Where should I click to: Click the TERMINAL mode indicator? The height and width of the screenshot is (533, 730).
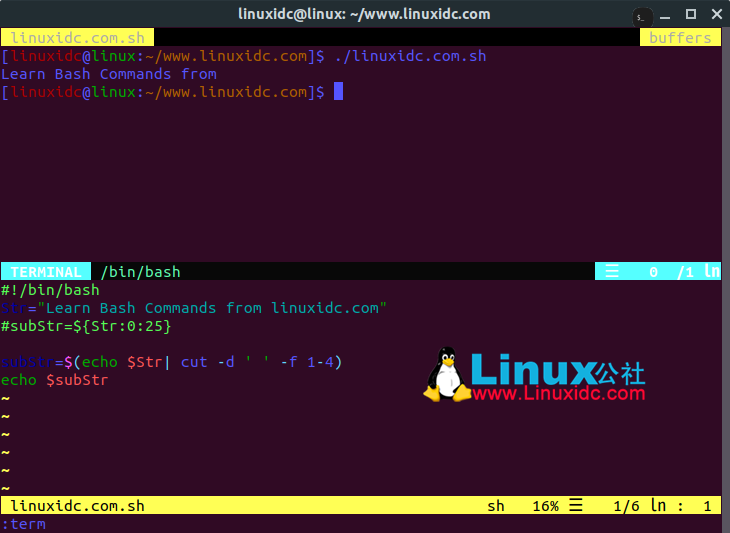pyautogui.click(x=46, y=271)
